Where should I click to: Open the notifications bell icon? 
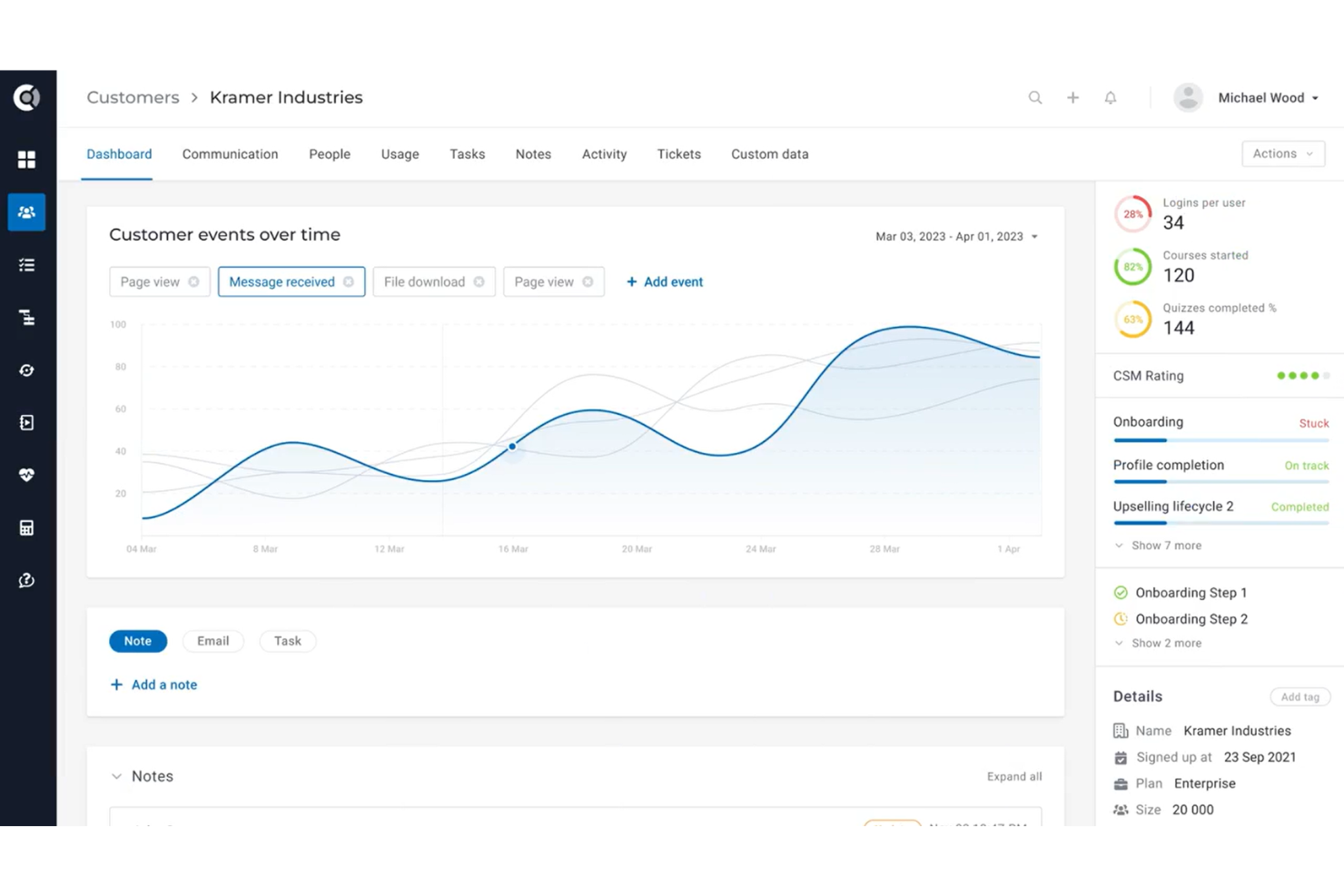pos(1110,97)
